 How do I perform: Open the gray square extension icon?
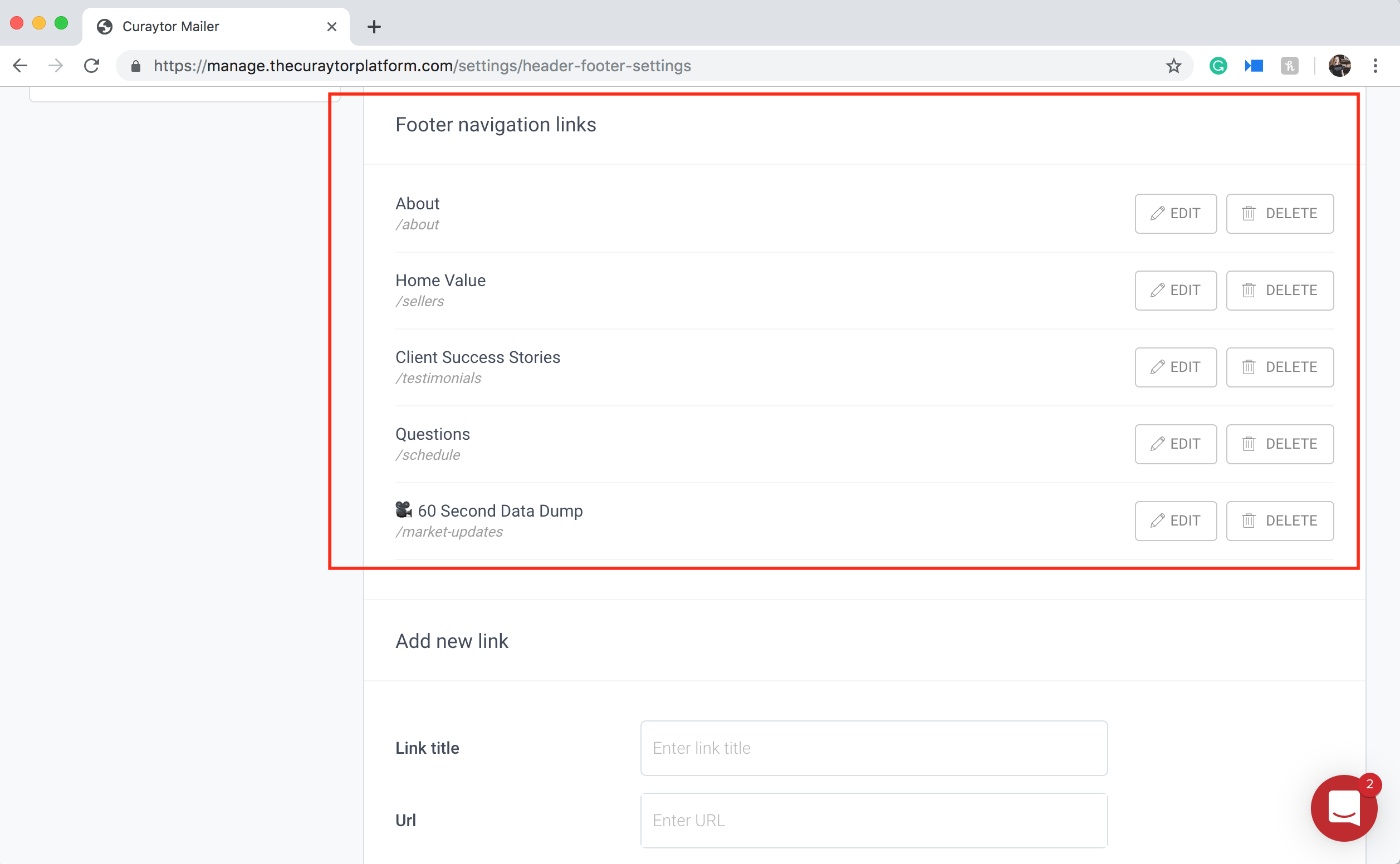(x=1289, y=66)
